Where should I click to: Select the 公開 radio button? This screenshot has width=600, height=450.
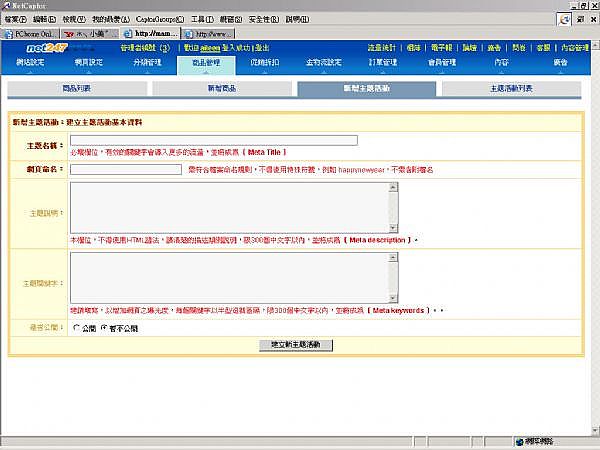point(76,328)
